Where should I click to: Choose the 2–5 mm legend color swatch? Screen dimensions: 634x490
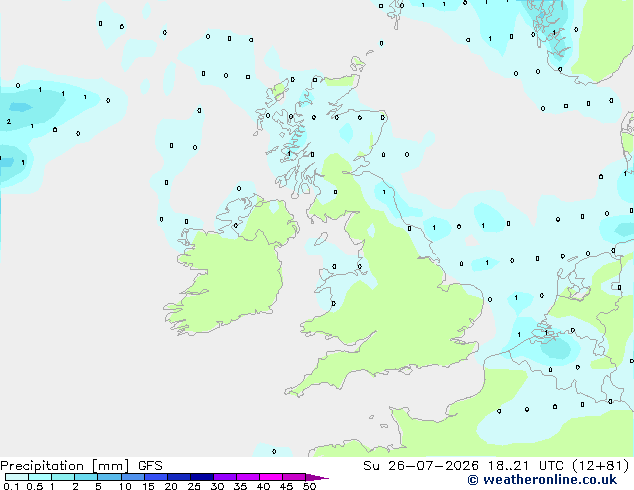[x=86, y=477]
